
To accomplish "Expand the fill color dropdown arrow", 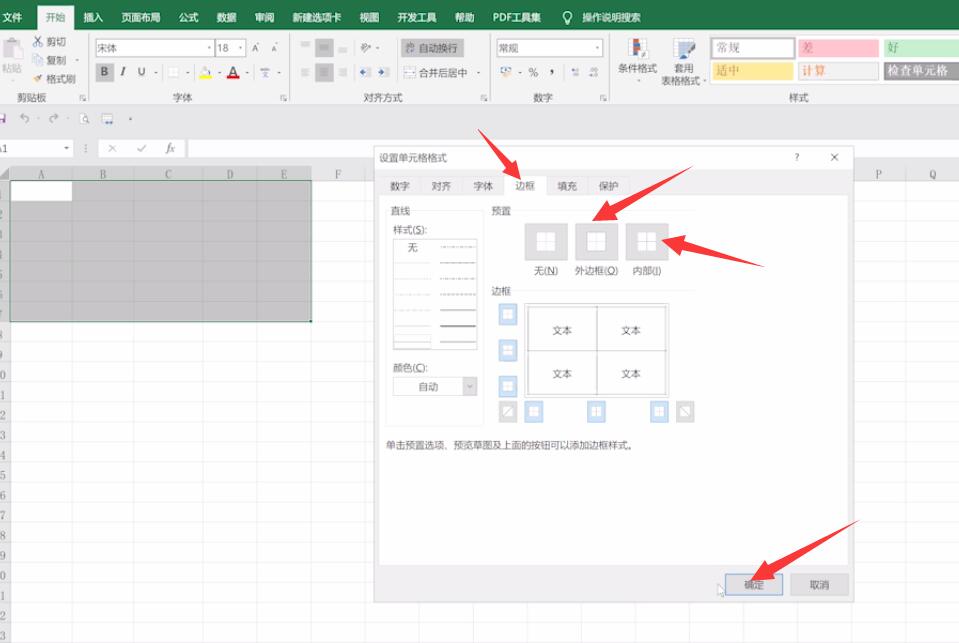I will pos(219,73).
